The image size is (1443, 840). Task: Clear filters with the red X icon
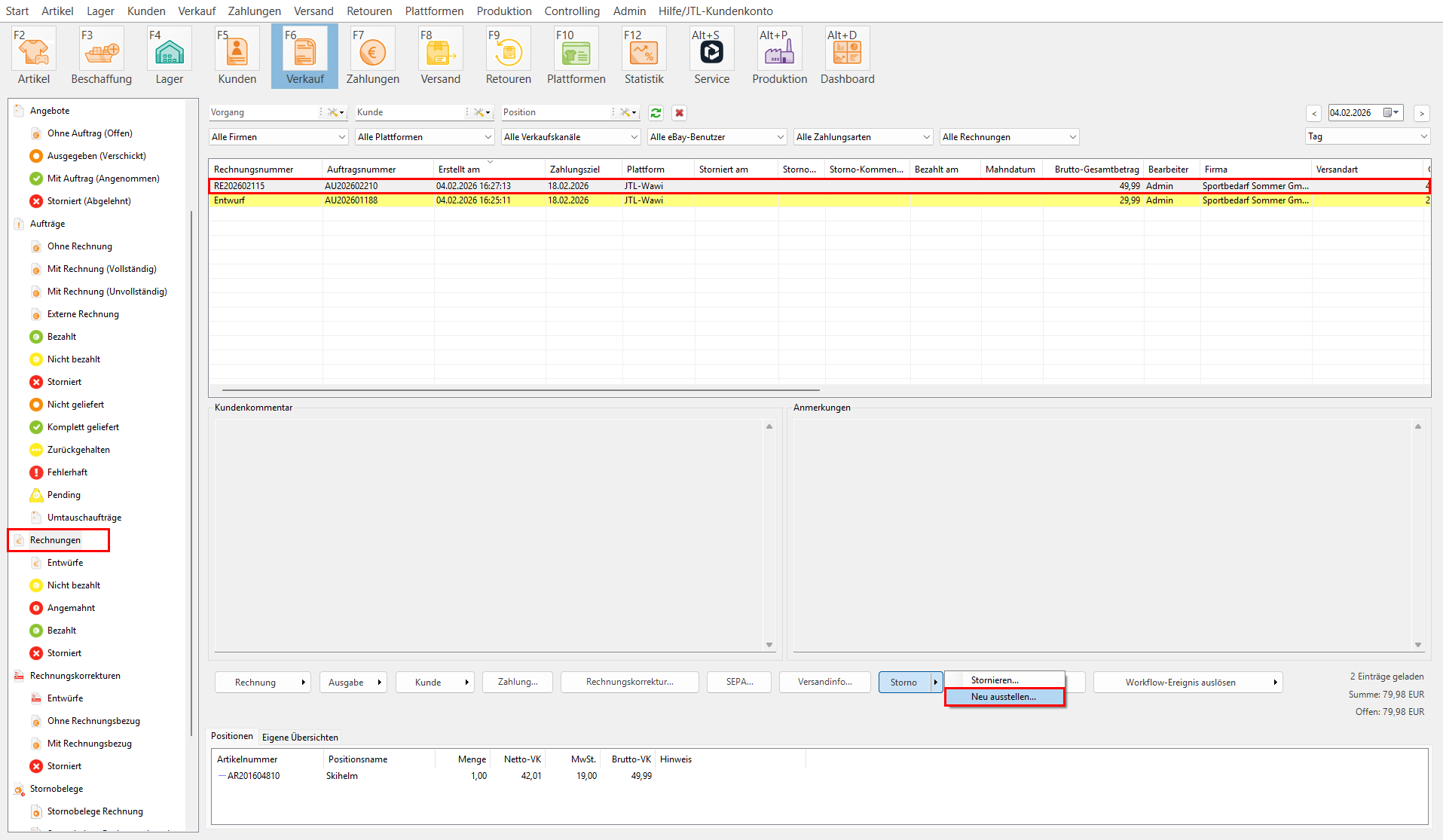pos(680,113)
